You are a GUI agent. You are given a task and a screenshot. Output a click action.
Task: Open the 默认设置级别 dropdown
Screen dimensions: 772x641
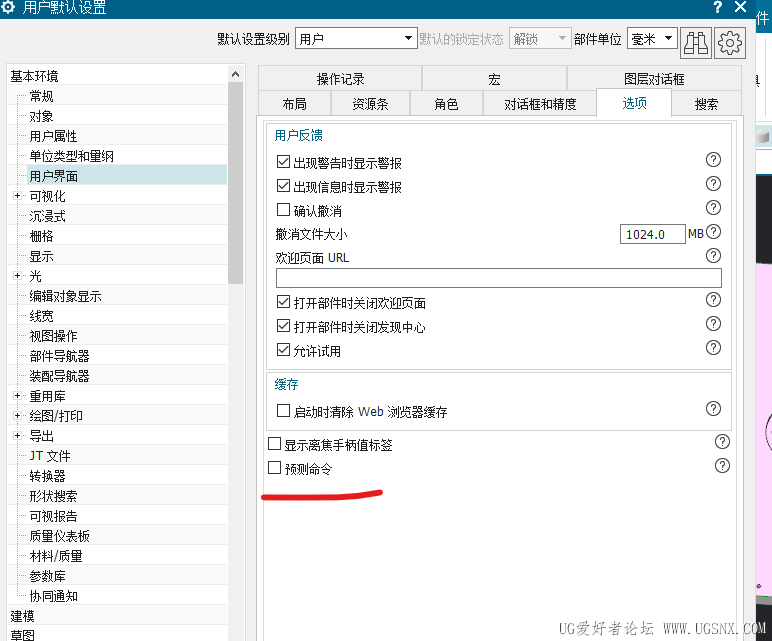point(356,38)
